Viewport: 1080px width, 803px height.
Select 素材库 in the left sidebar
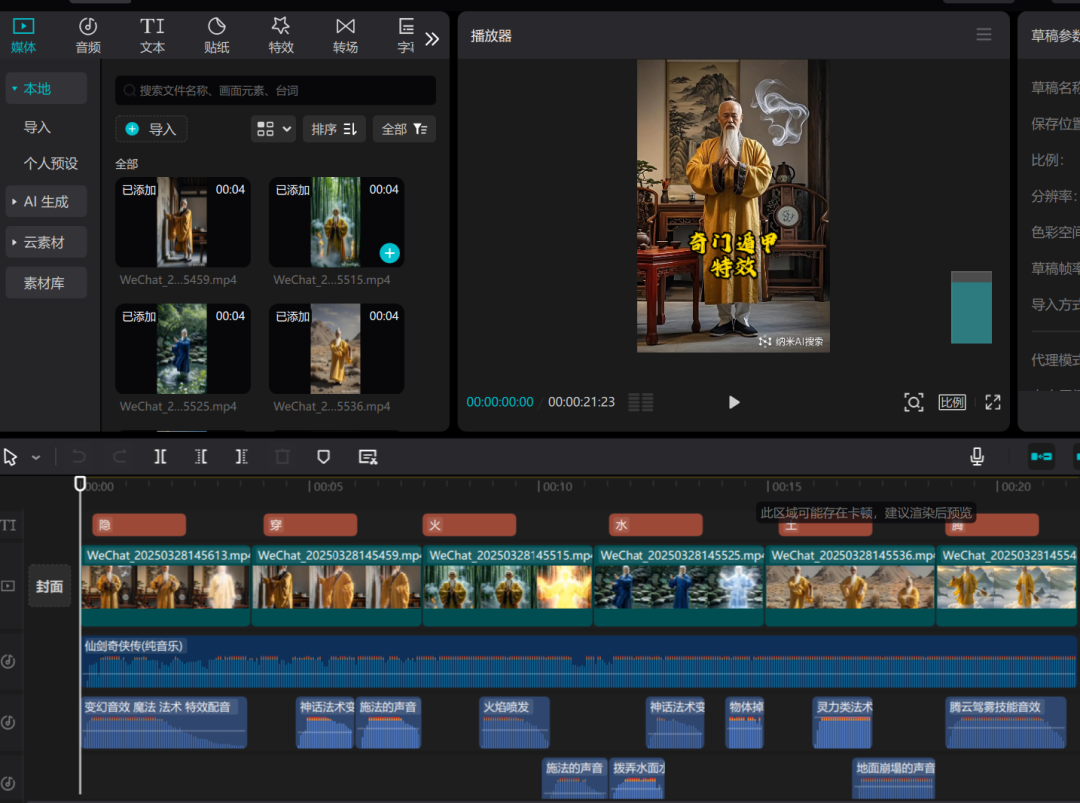[44, 283]
